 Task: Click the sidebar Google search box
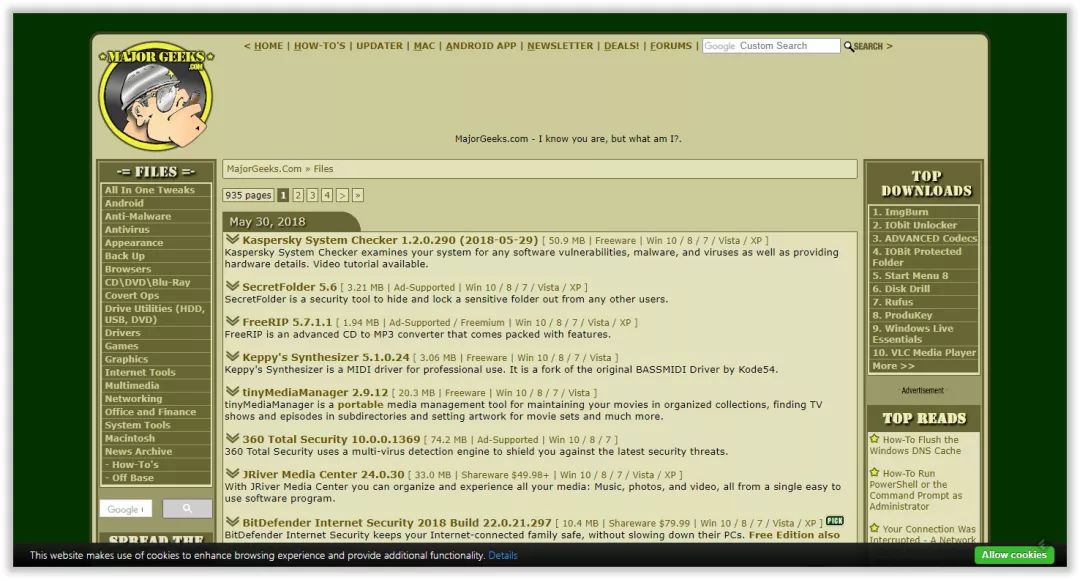[125, 509]
